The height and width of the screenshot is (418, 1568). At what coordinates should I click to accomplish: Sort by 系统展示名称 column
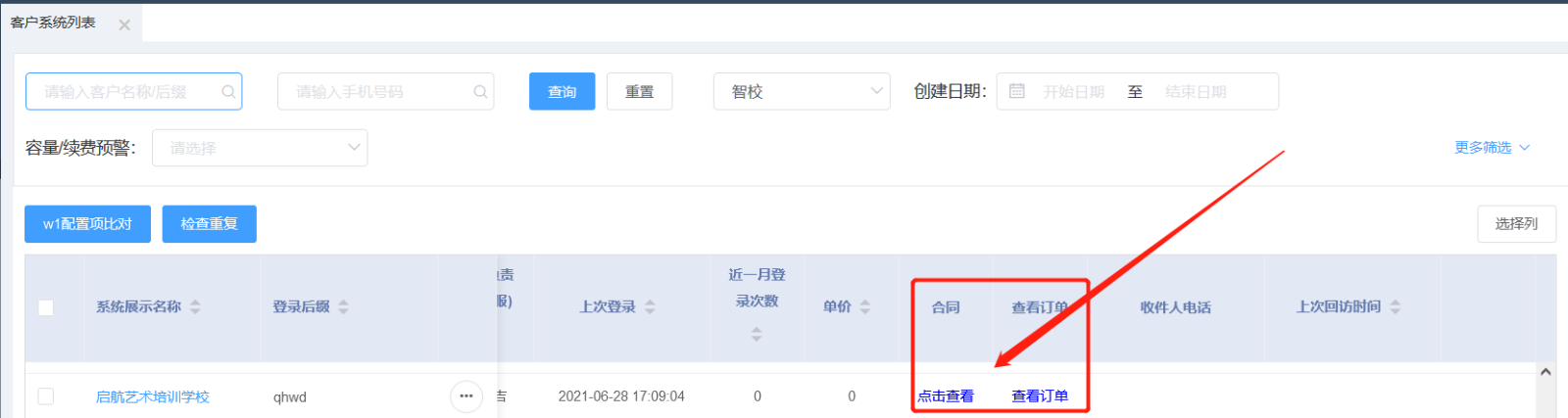coord(195,306)
